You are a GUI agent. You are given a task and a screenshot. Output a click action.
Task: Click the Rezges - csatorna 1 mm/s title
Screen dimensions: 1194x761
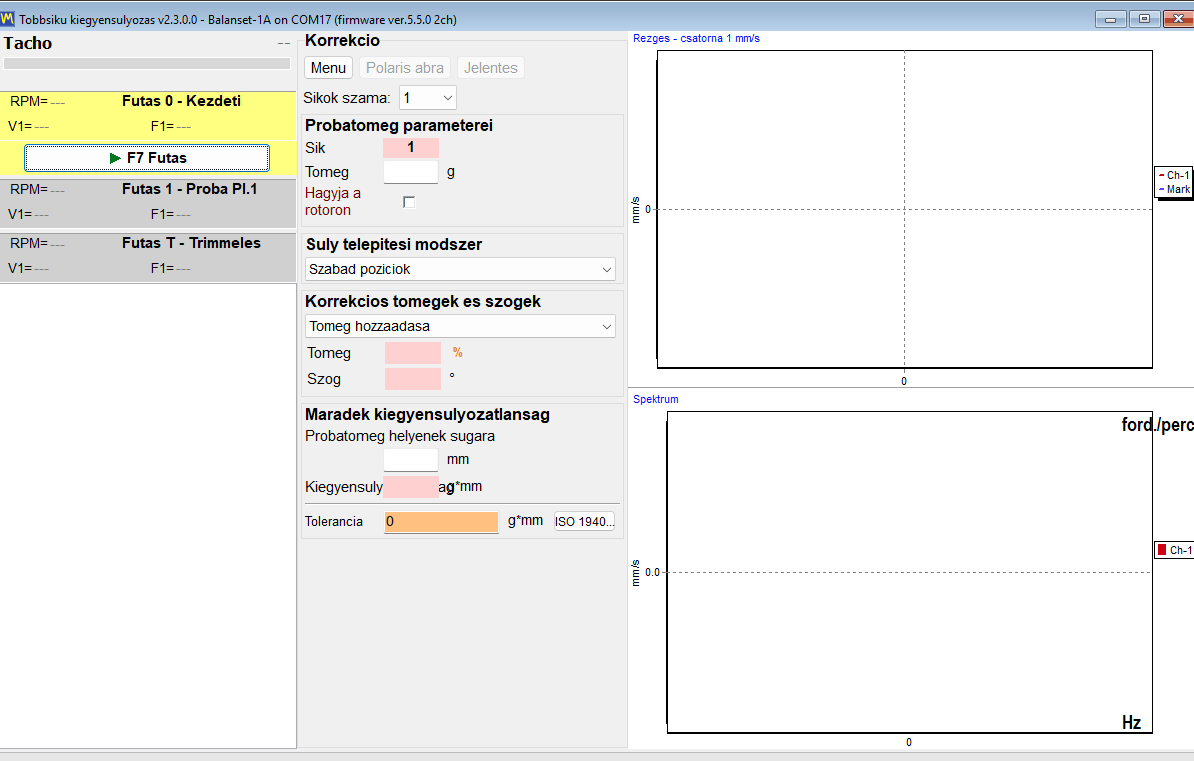[x=696, y=38]
